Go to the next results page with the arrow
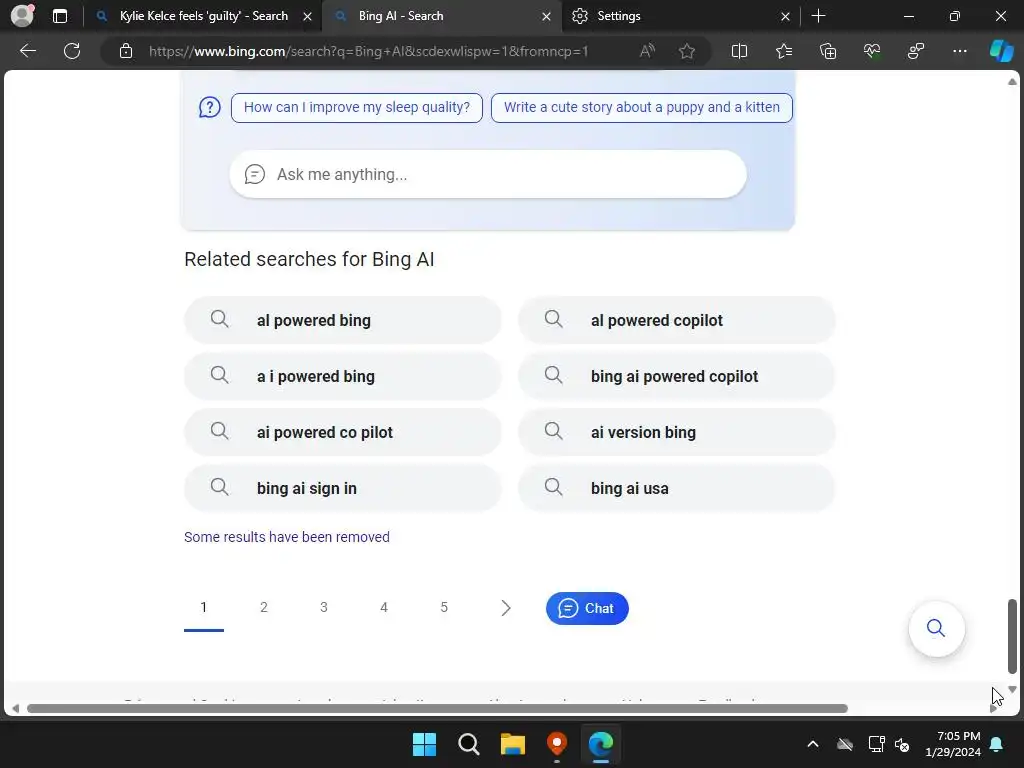This screenshot has width=1024, height=768. (505, 608)
